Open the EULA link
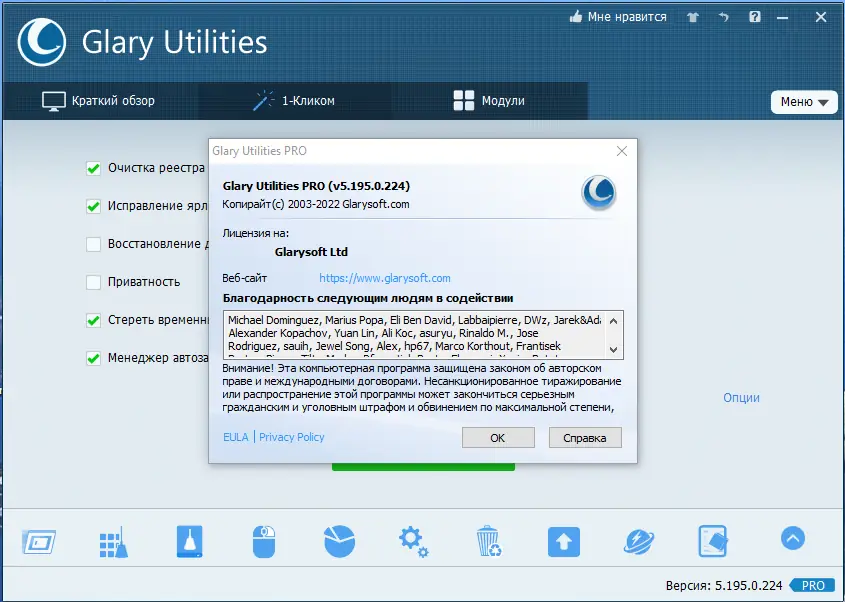The image size is (845, 602). [x=236, y=437]
